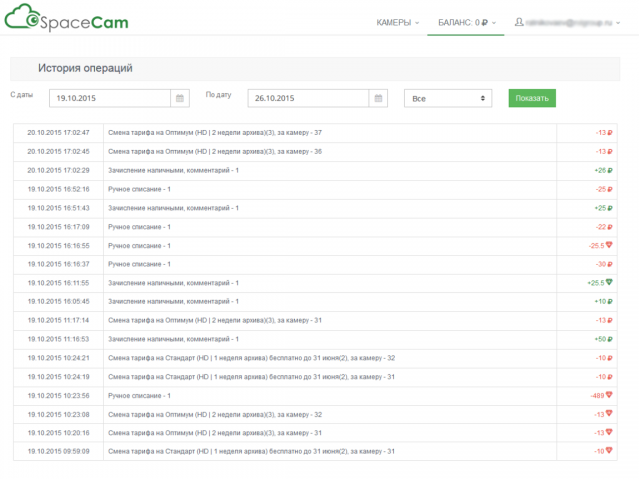Open calendar picker for the start date
Image resolution: width=640 pixels, height=480 pixels.
(x=180, y=98)
